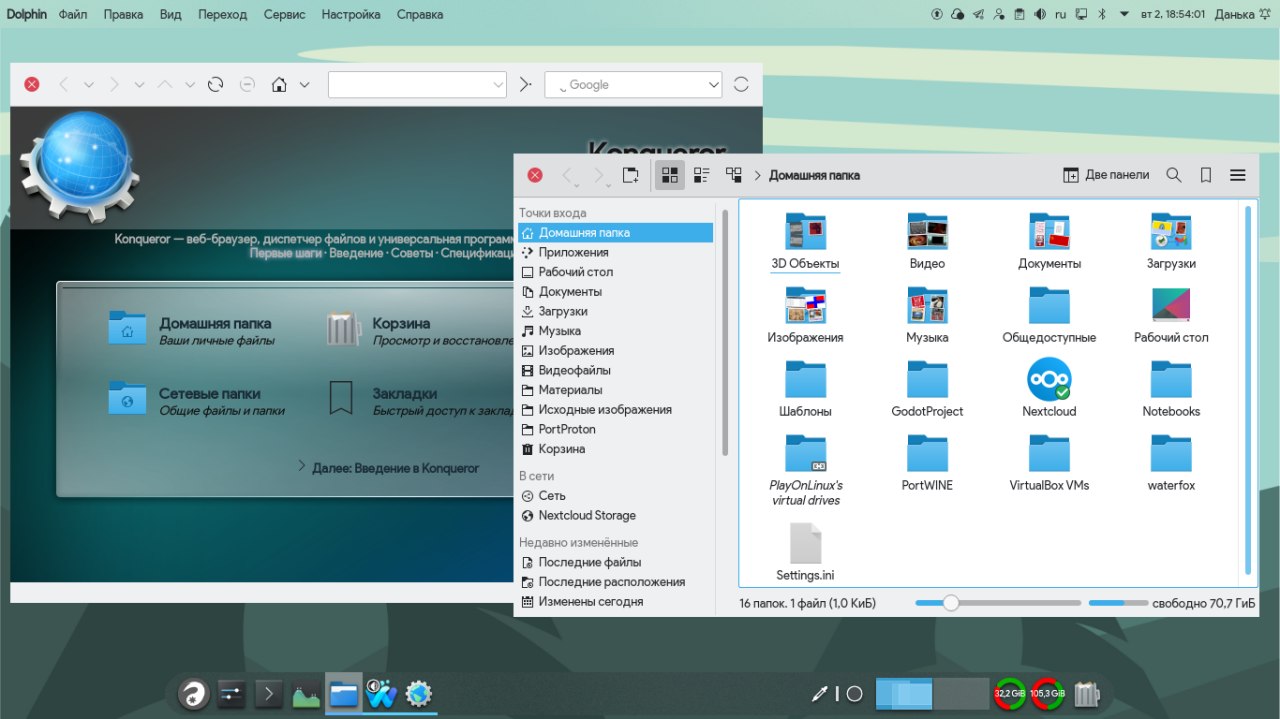Open 'Корзина' link on Konqueror's start page
This screenshot has height=719, width=1280.
click(401, 323)
